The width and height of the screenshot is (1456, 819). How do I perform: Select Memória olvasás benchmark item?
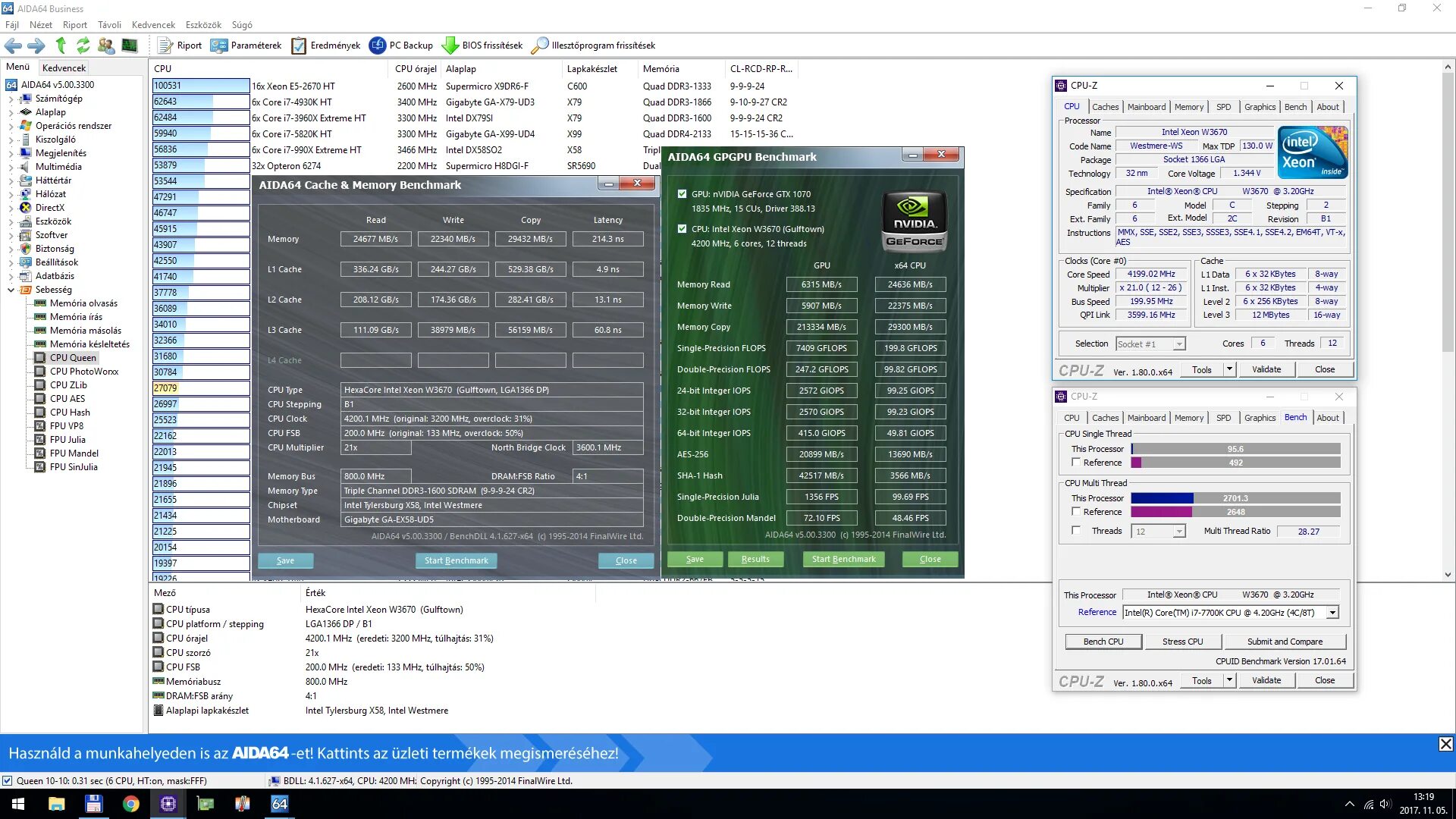(83, 303)
